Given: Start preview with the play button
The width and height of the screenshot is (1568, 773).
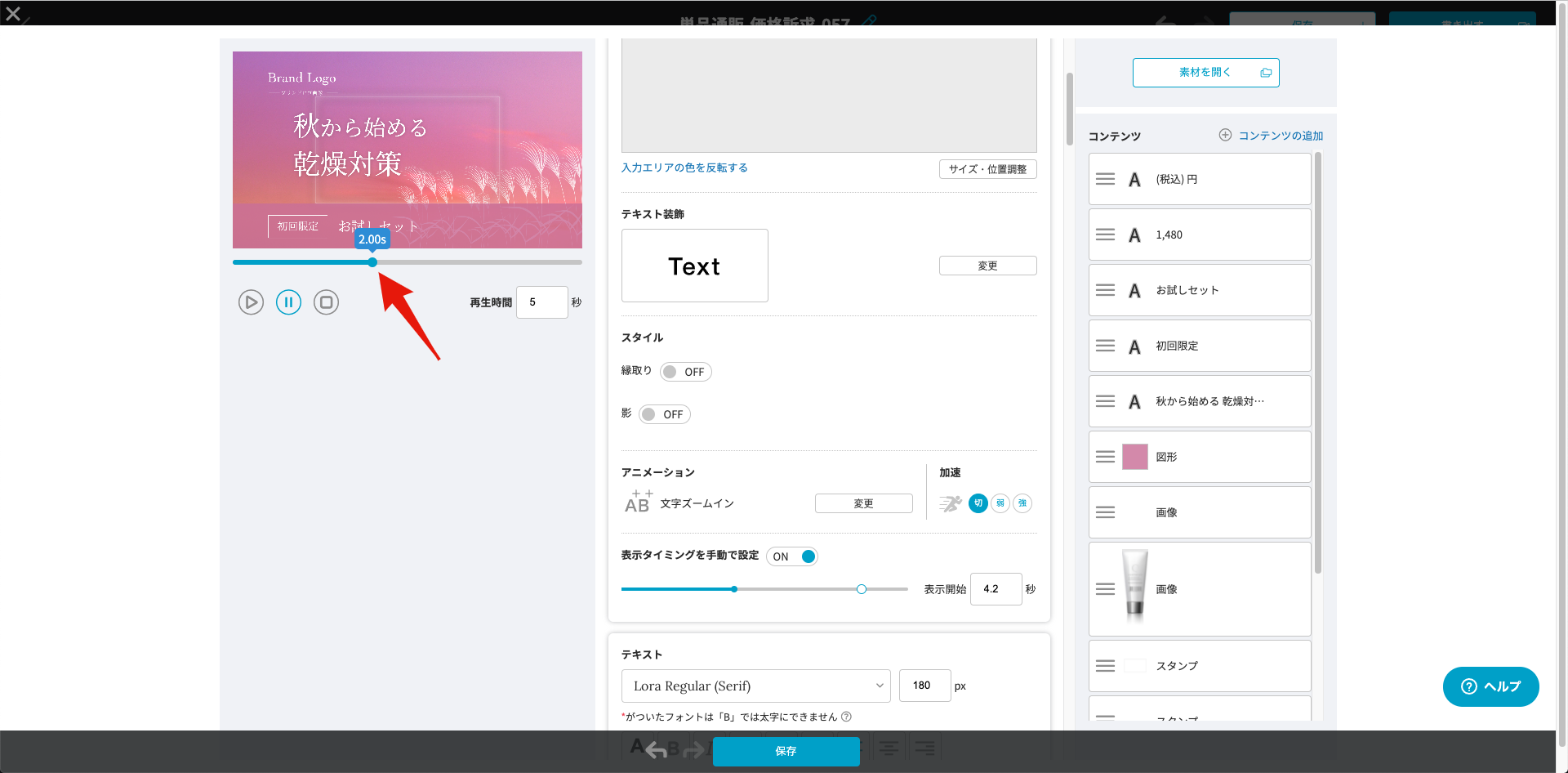Looking at the screenshot, I should 251,302.
